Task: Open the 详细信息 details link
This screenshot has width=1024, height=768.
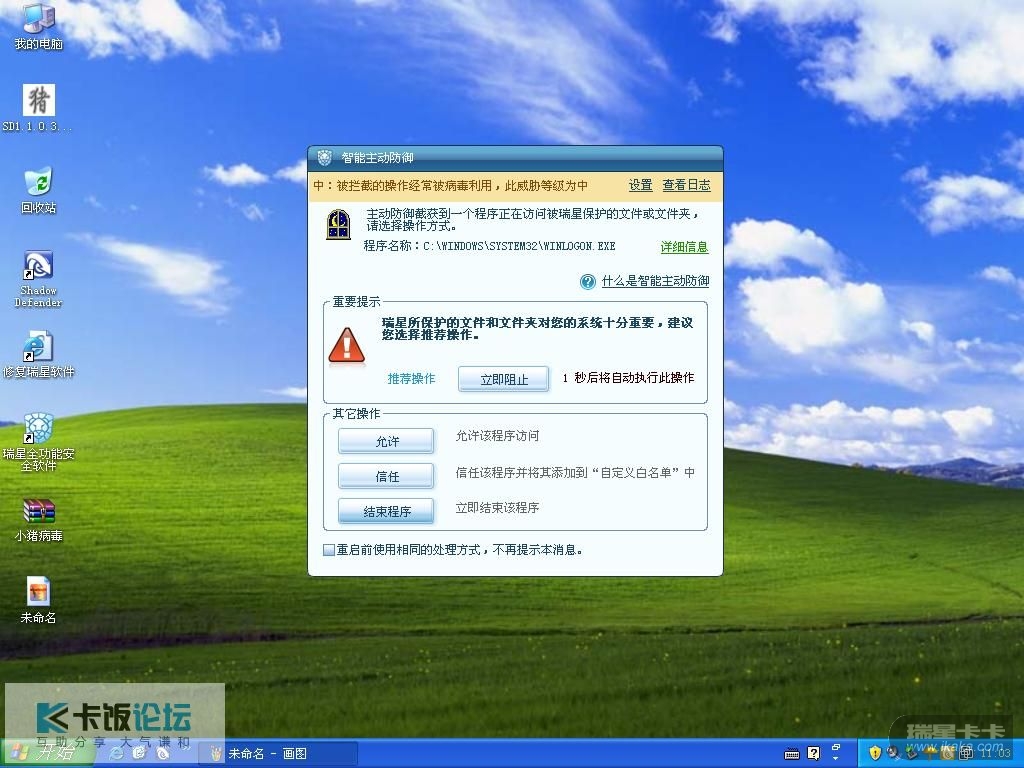Action: coord(684,247)
